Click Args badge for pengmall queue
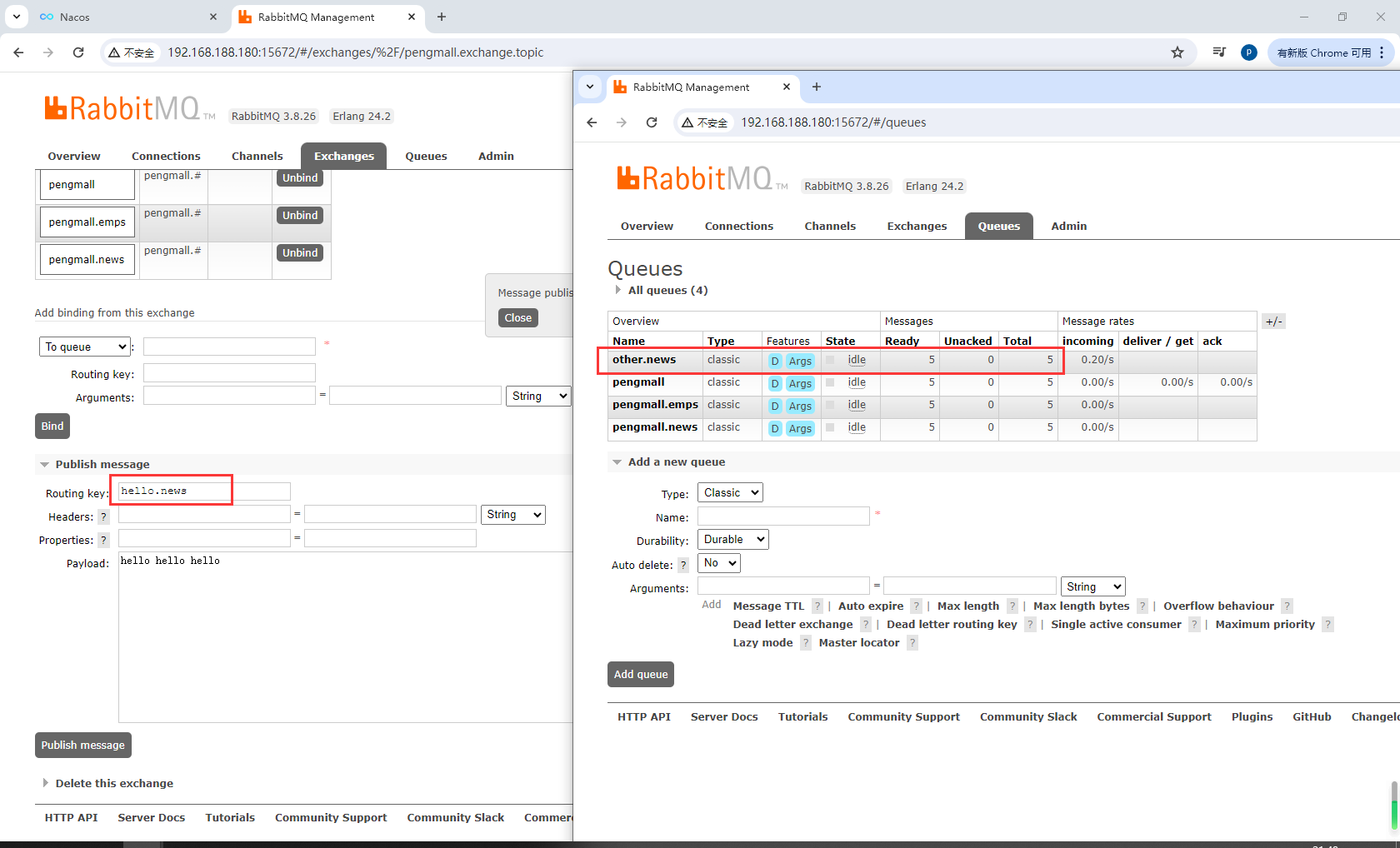1400x848 pixels. coord(800,383)
